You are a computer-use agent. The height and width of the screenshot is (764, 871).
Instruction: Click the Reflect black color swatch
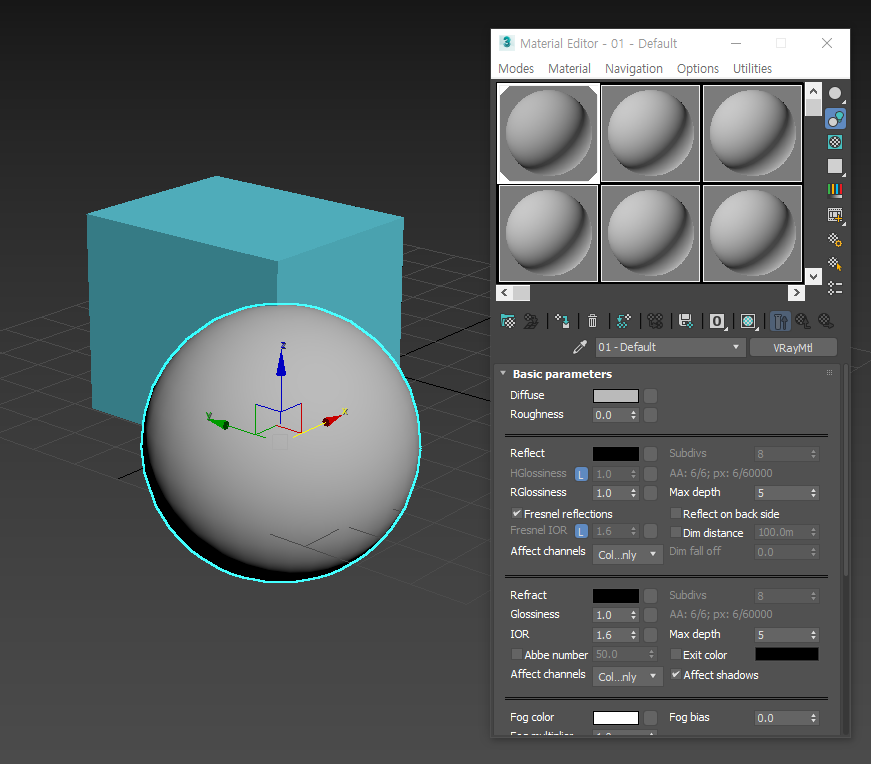(x=615, y=454)
